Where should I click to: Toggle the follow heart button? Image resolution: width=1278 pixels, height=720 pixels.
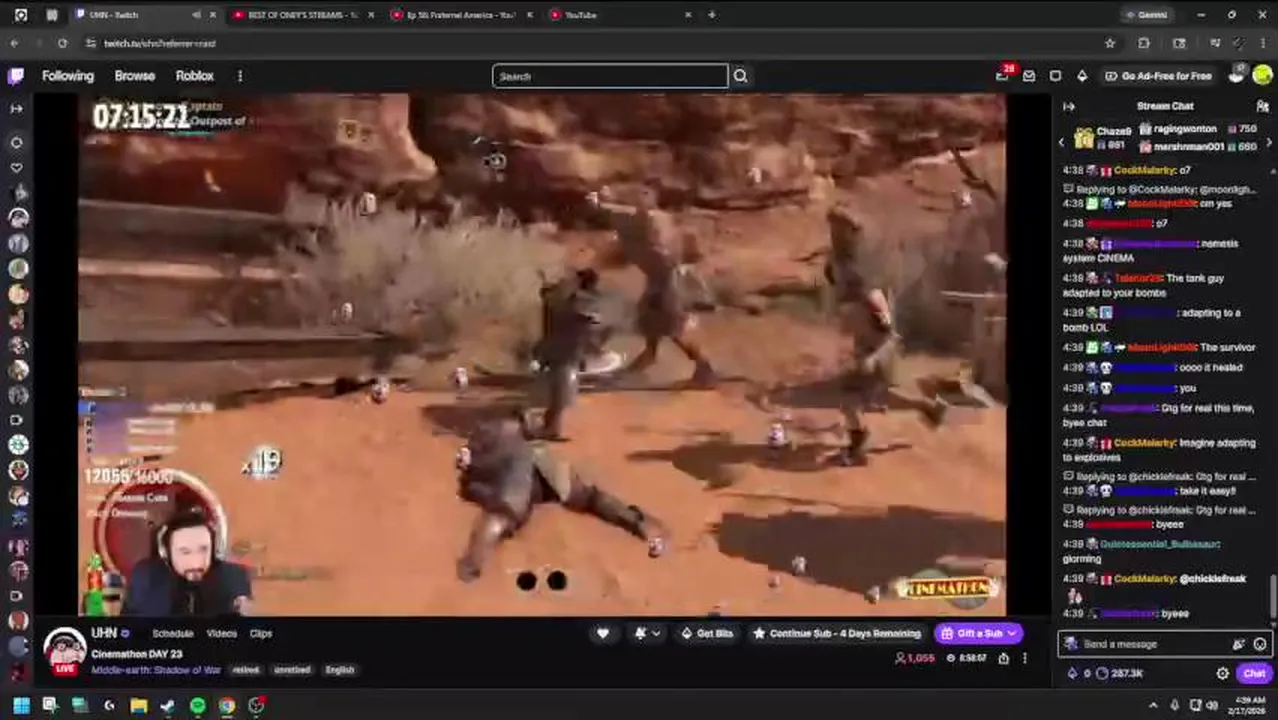(603, 633)
